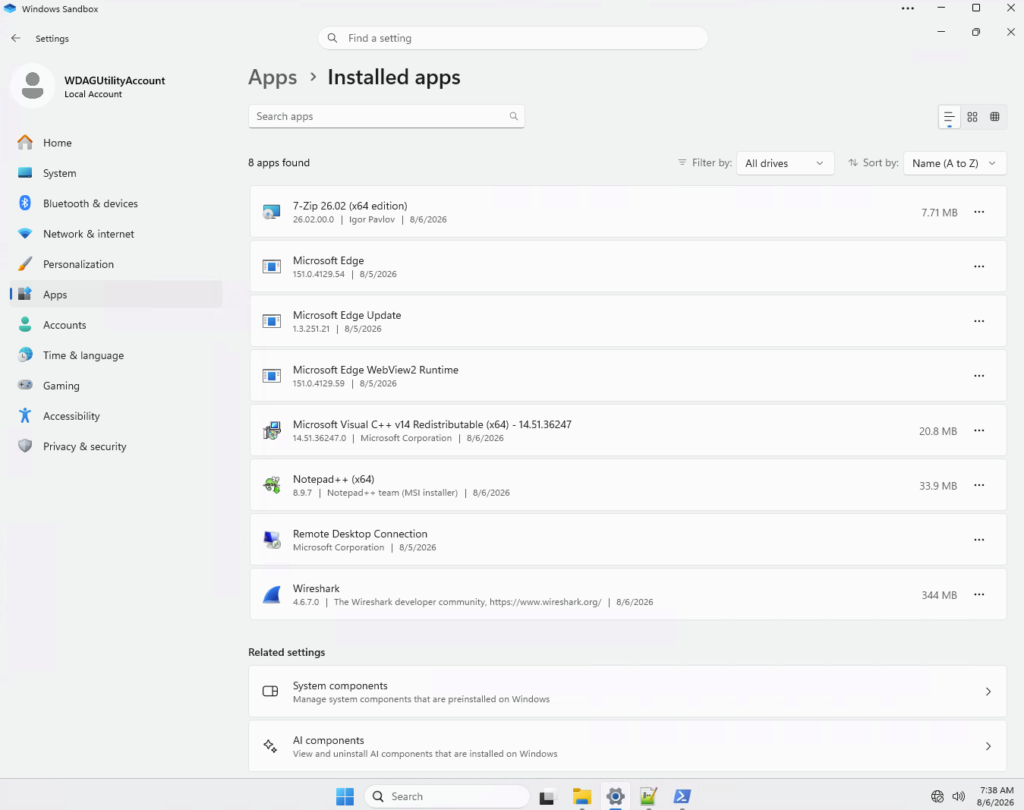Open the Sort by Name dropdown
The image size is (1024, 810).
click(955, 163)
